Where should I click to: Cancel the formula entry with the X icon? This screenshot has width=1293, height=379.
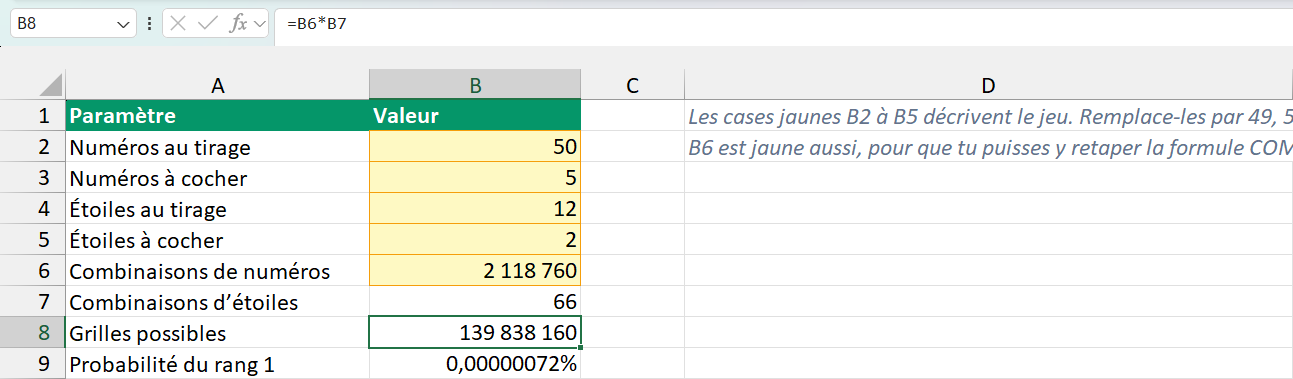click(179, 23)
